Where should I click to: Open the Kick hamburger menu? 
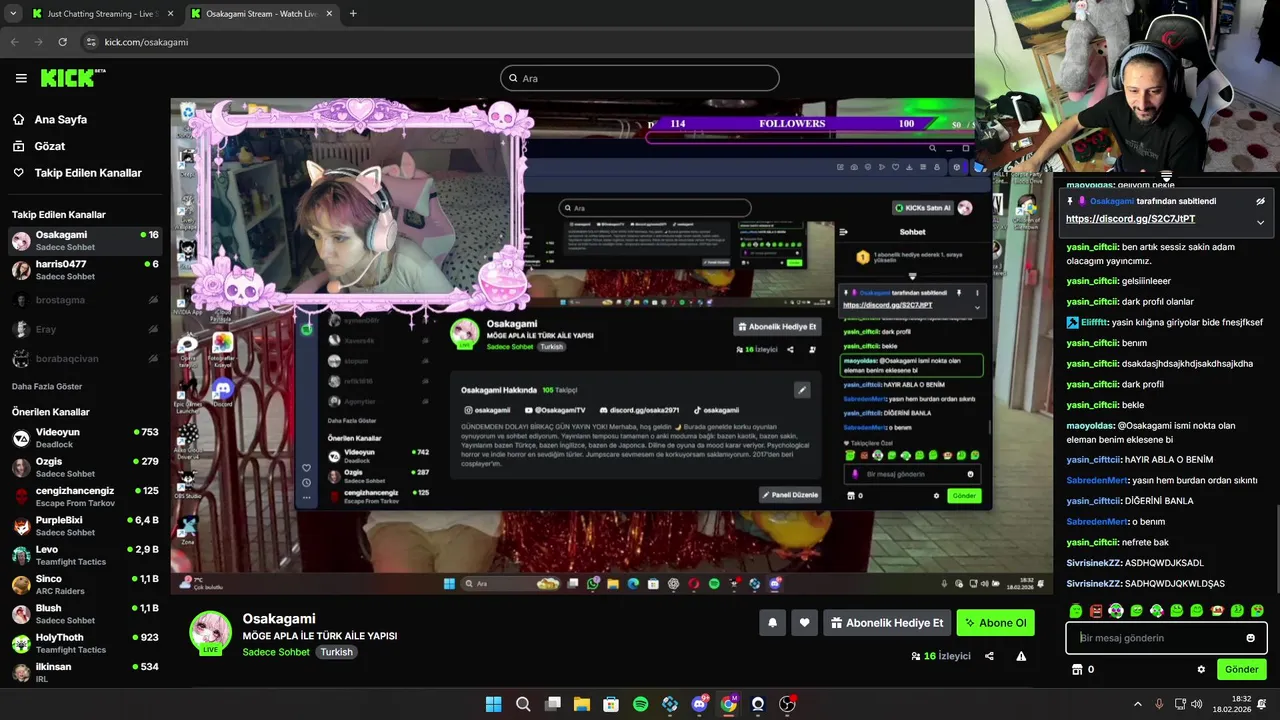pos(21,78)
